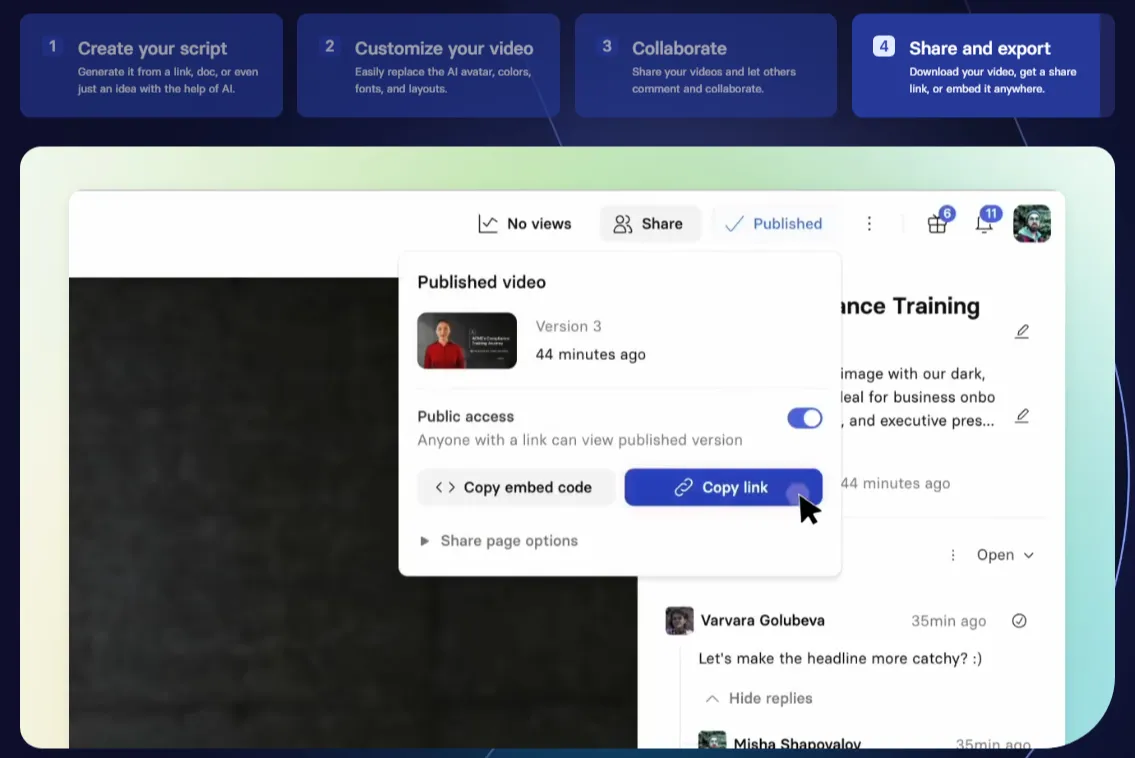Open the comments three-dot options menu

[953, 555]
